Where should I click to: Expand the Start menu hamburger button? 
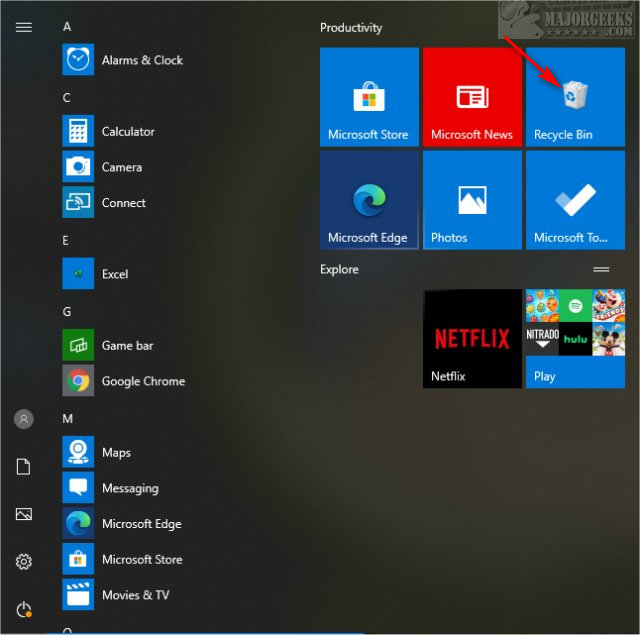tap(24, 27)
